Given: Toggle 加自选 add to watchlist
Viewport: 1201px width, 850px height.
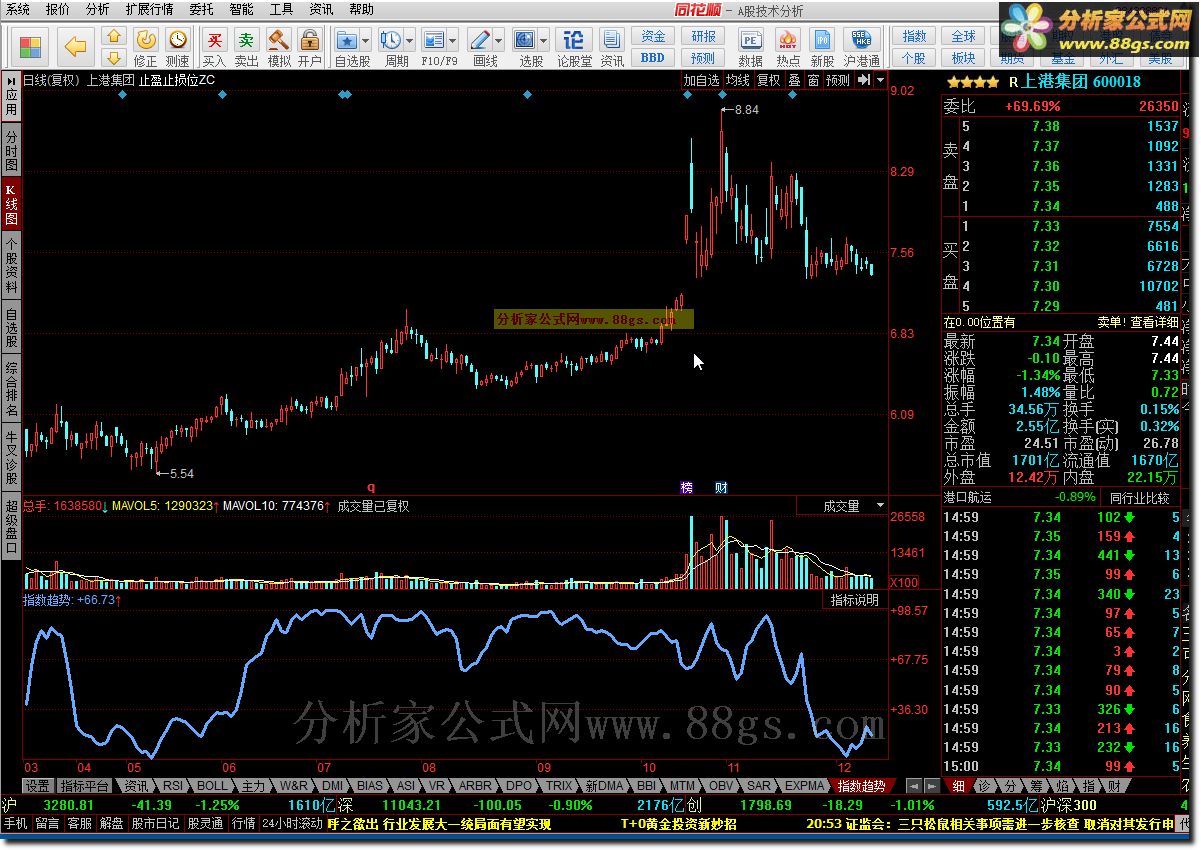Looking at the screenshot, I should 701,80.
